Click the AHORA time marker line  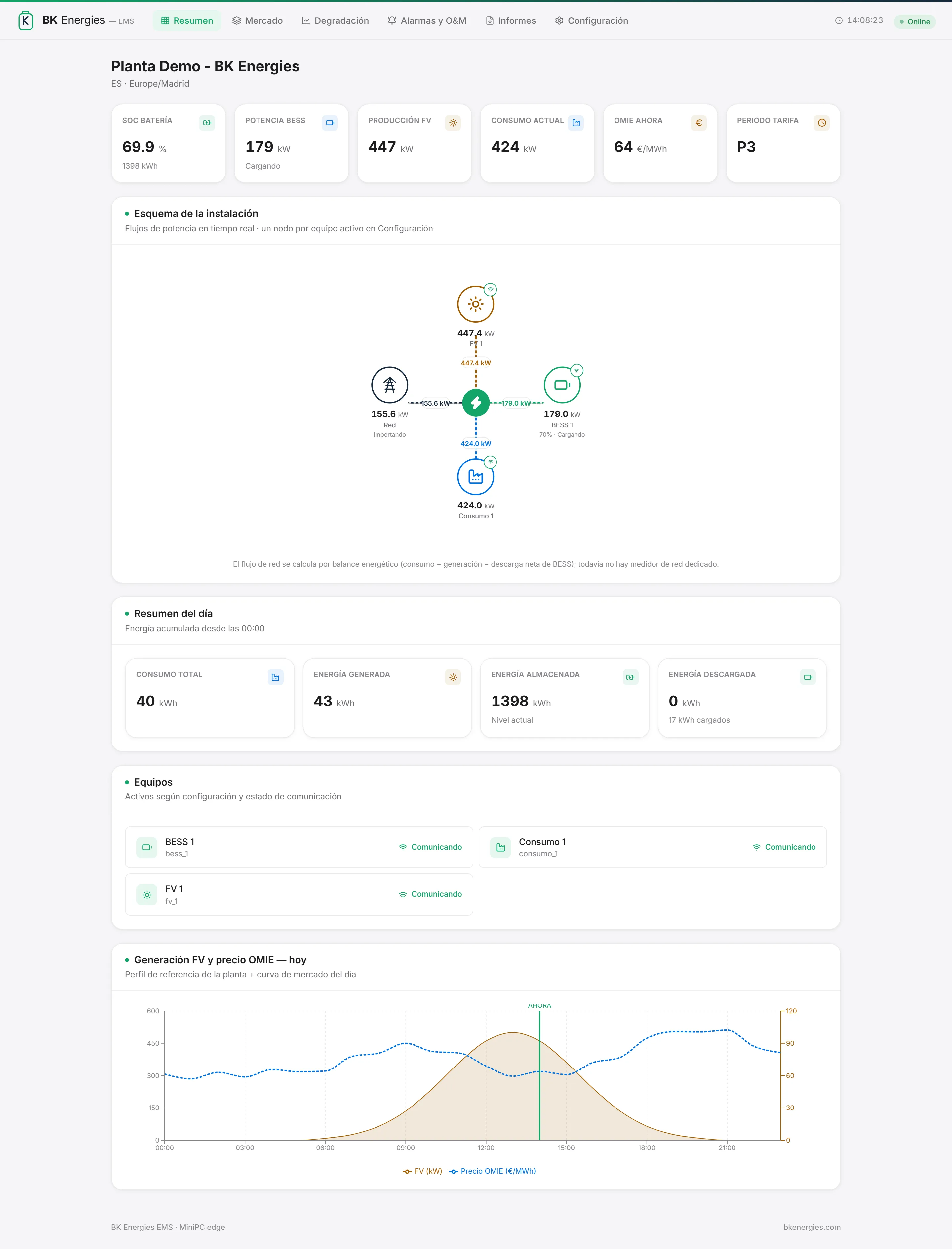(x=539, y=1075)
